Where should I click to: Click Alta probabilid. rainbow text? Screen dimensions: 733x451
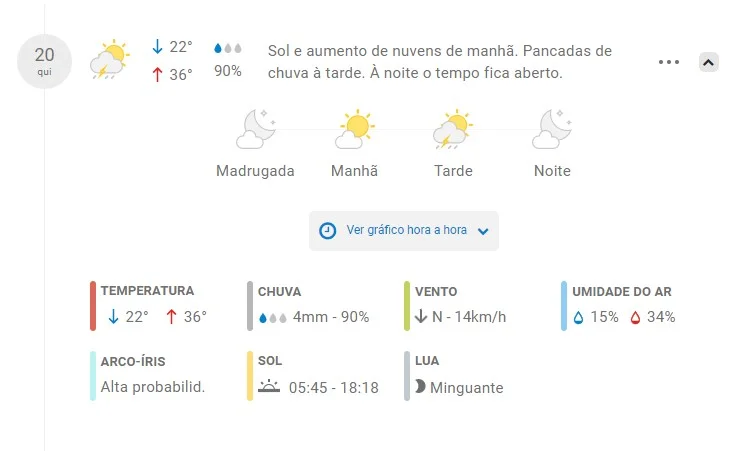153,387
